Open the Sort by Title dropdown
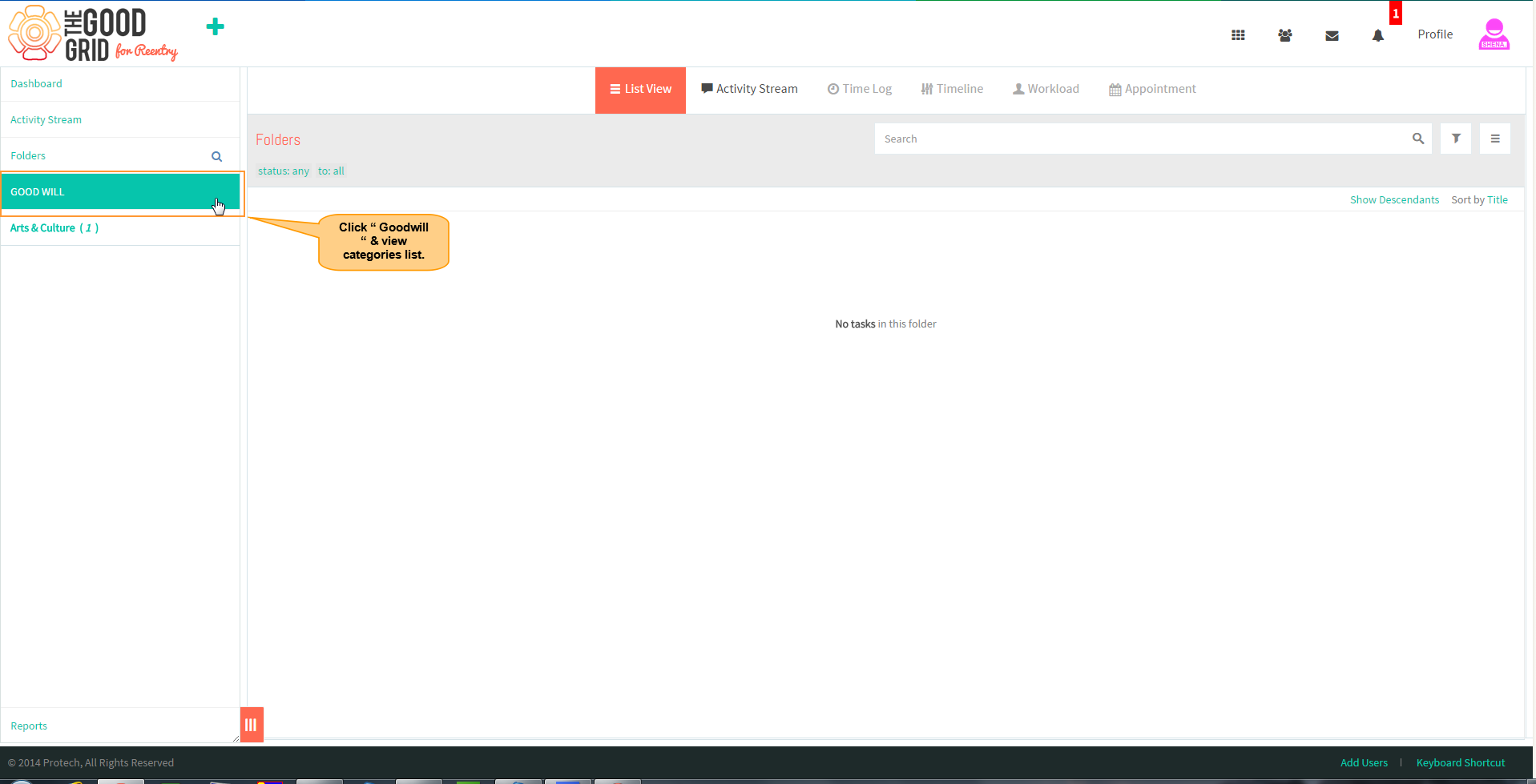The height and width of the screenshot is (784, 1536). (1479, 199)
